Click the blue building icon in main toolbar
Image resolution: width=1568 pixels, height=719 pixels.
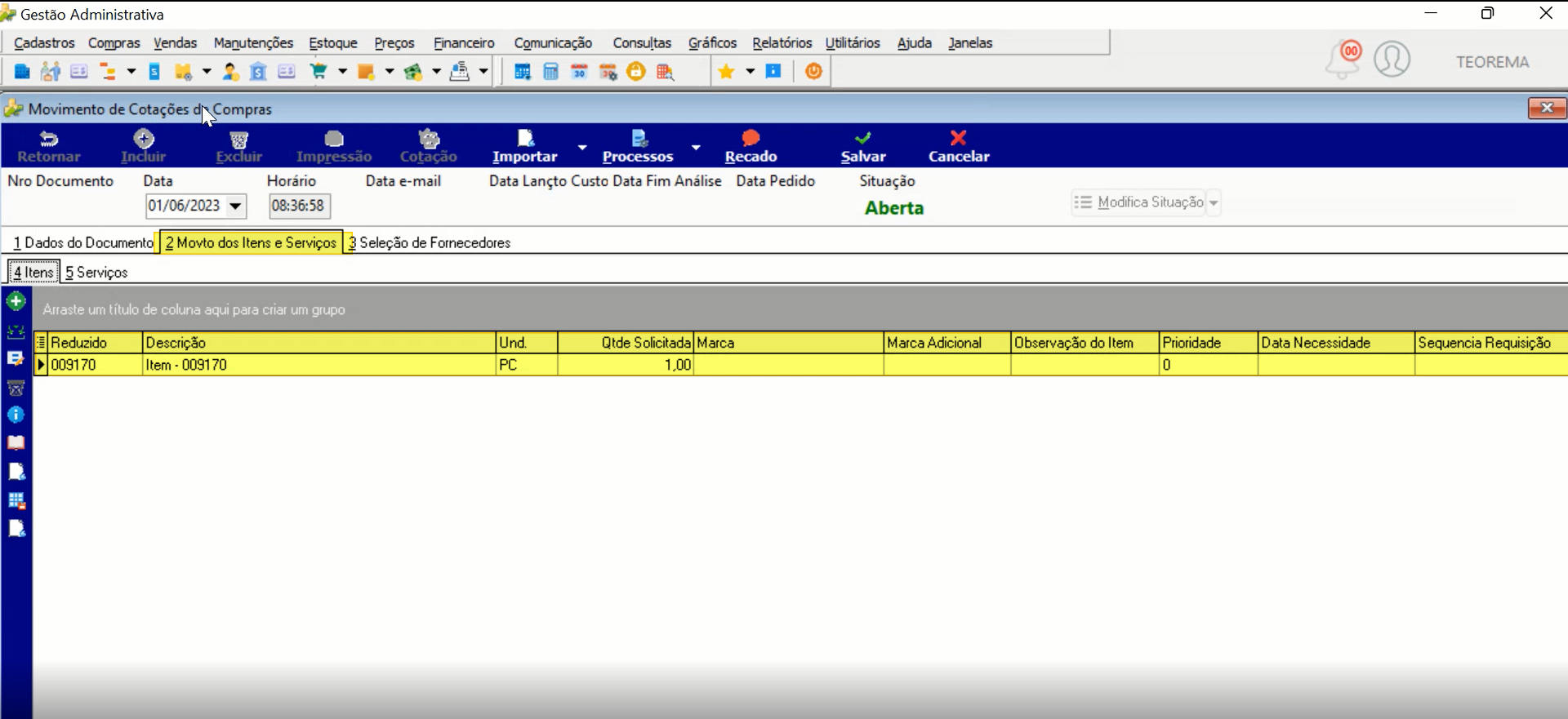tap(22, 72)
